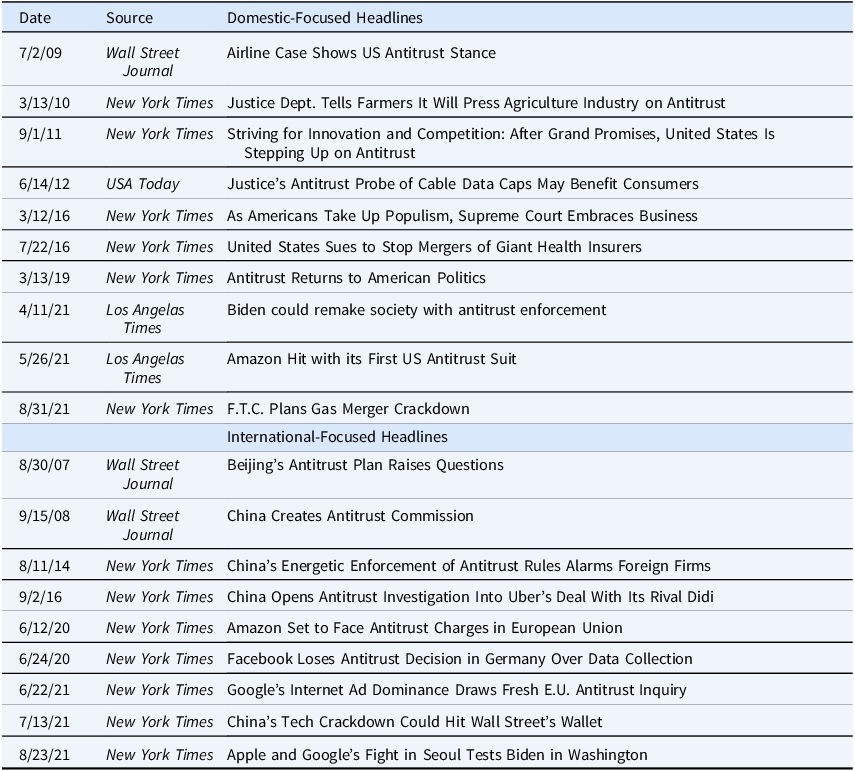Click the "Date" column header
The image size is (855, 771).
coord(35,18)
